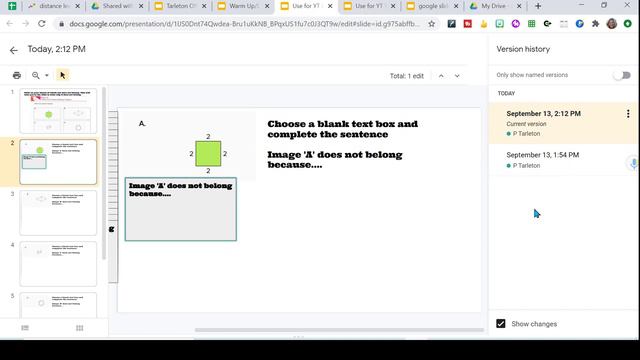Click the address bar URL
The width and height of the screenshot is (640, 360).
244,24
